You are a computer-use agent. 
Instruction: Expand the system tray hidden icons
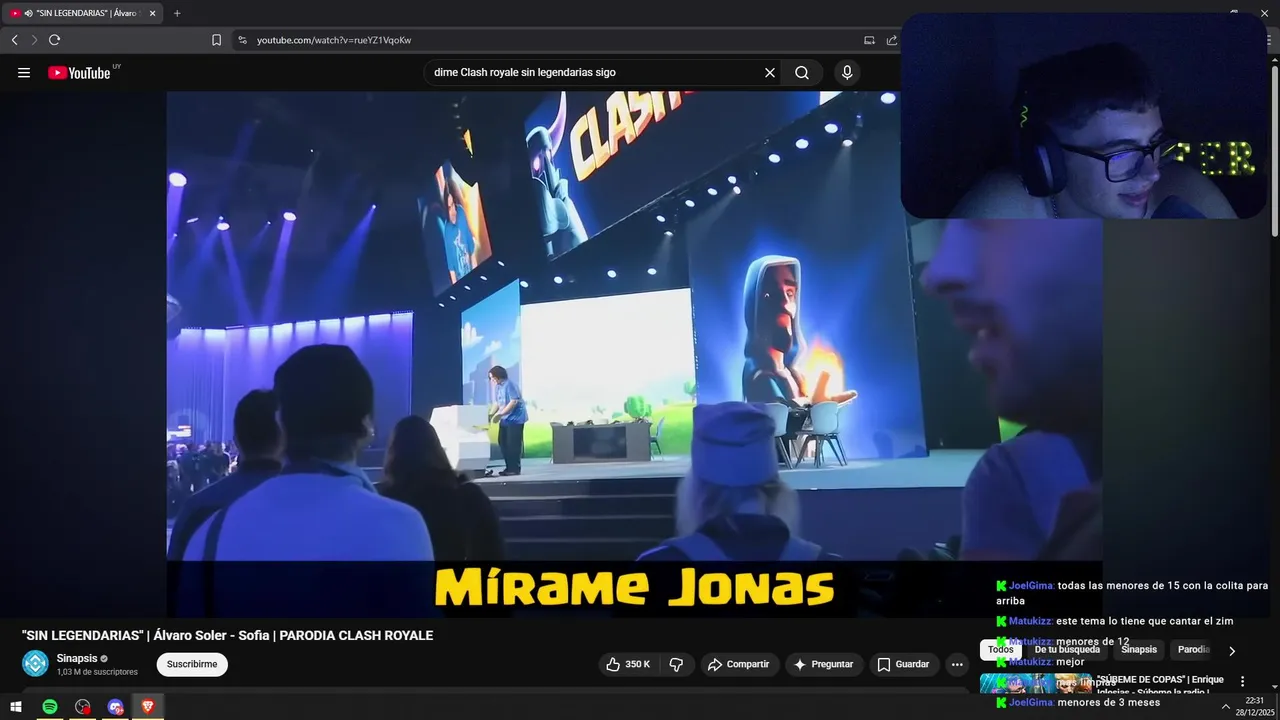(x=1226, y=707)
